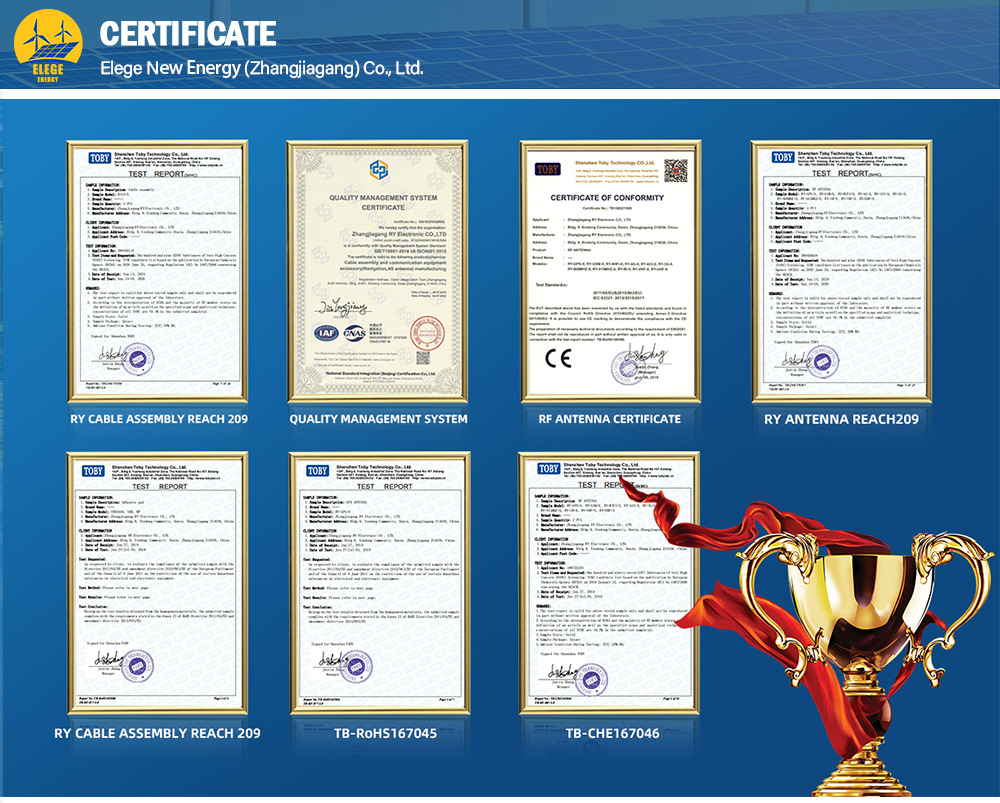
Task: Click purple stamp on TB-RoHS167045 report
Action: (x=356, y=667)
